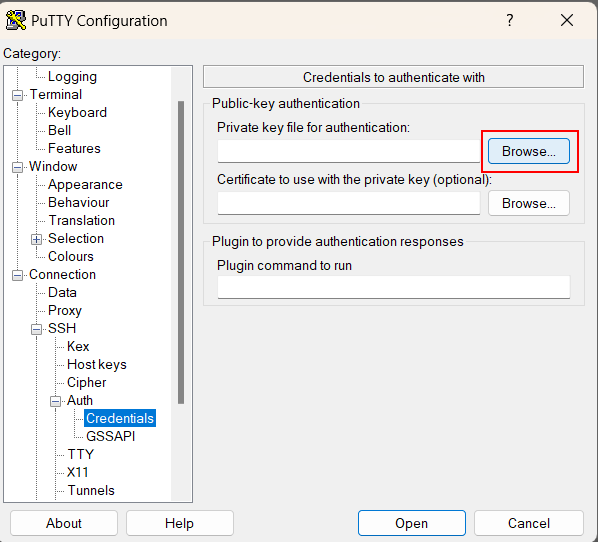Select GSSAPI in the category tree
This screenshot has width=598, height=542.
click(110, 436)
